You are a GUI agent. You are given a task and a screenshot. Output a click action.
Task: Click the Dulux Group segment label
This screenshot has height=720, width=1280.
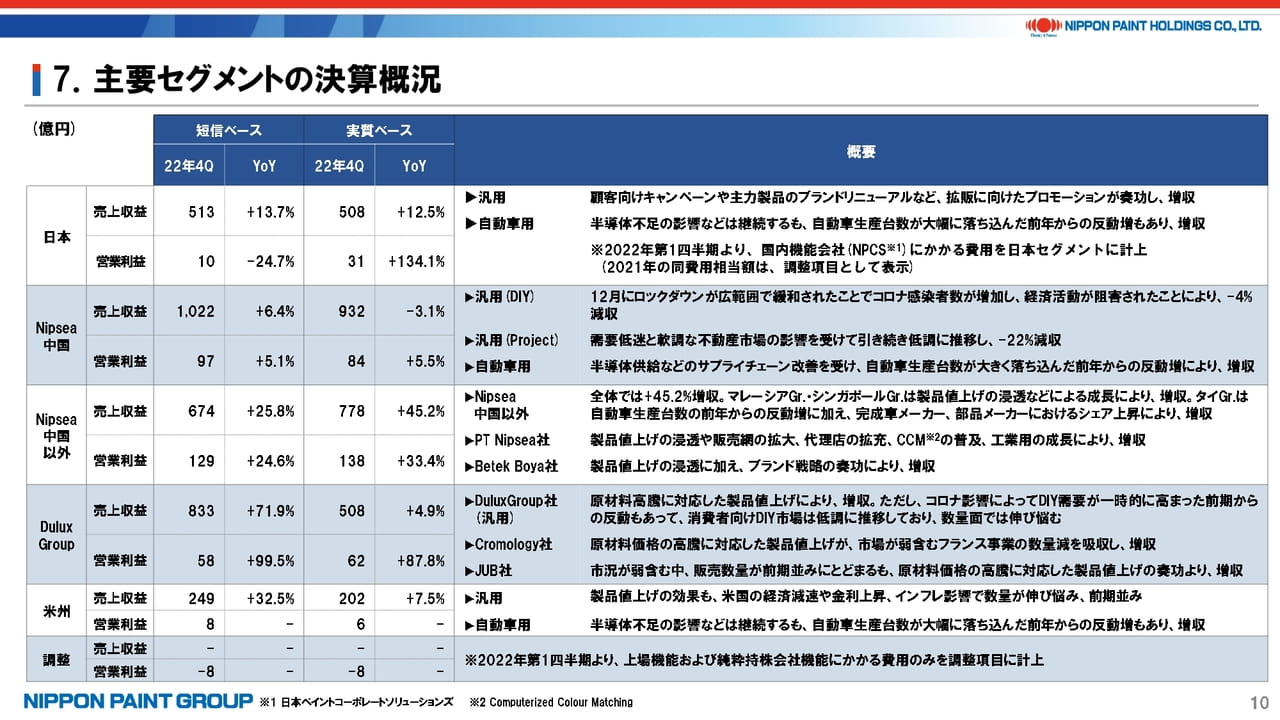pos(56,535)
